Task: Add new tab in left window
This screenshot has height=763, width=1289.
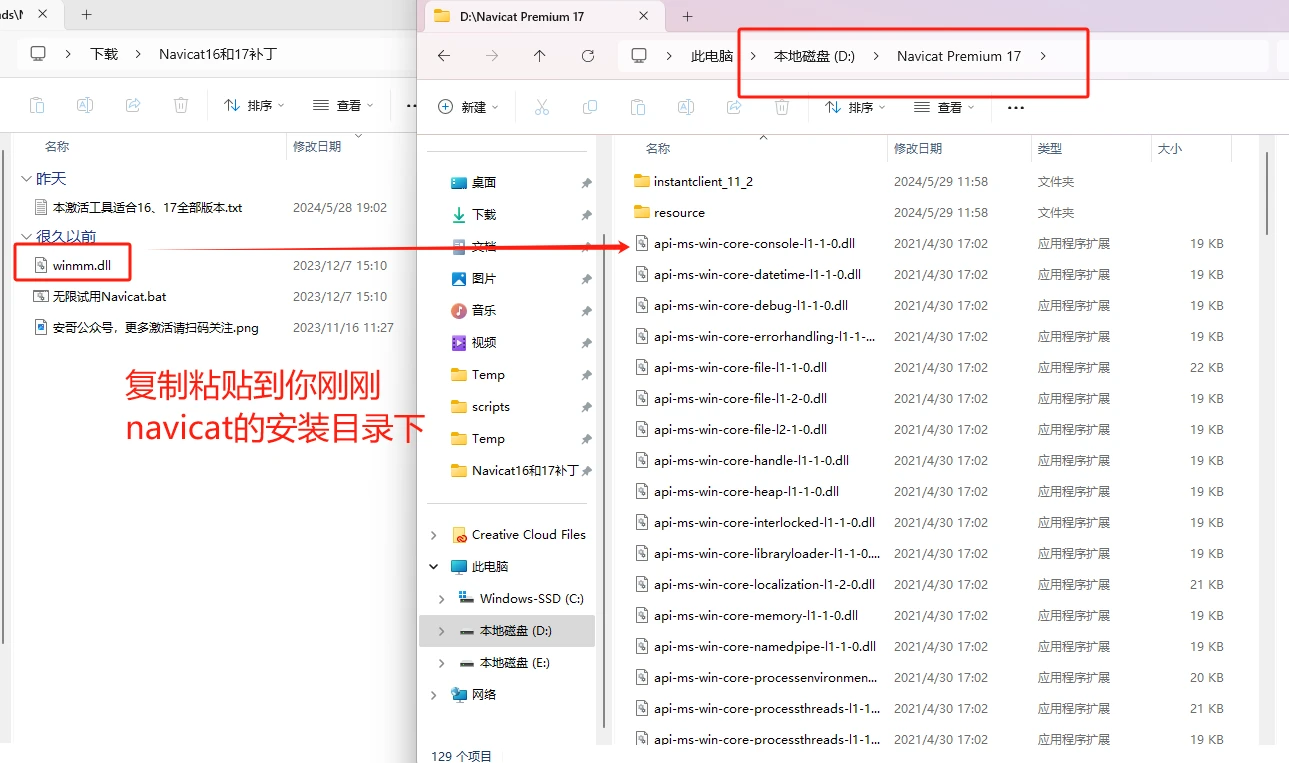Action: coord(87,14)
